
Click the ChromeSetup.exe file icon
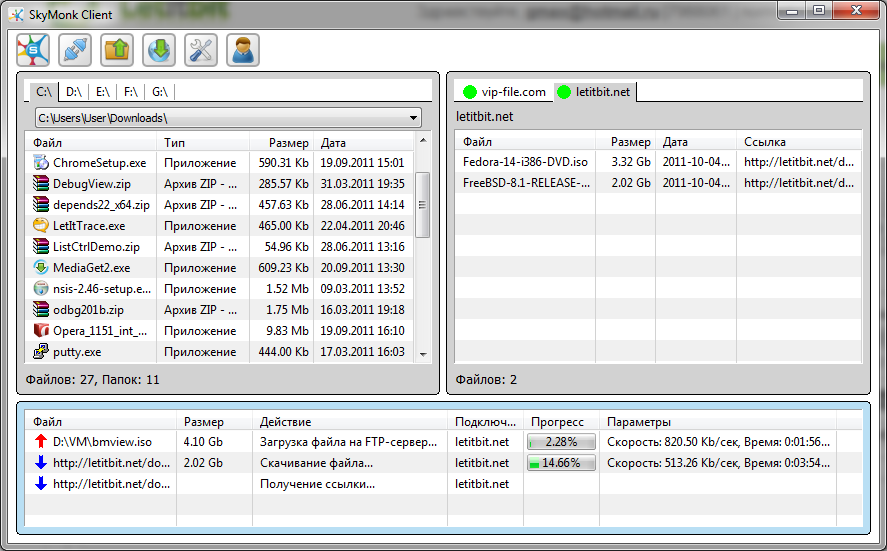coord(41,162)
